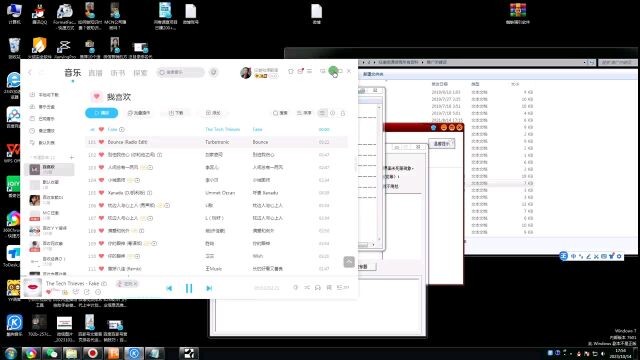The height and width of the screenshot is (360, 640).
Task: Click the lock icon at toolbar right
Action: click(x=343, y=113)
